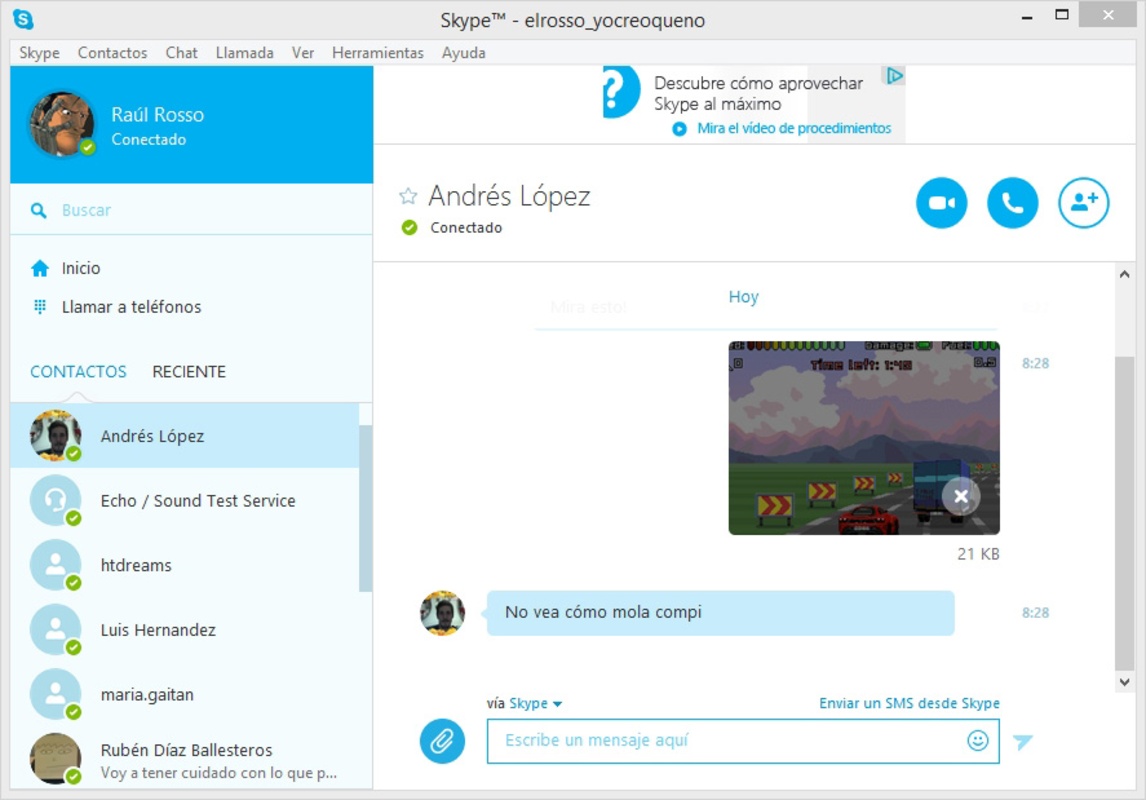Start a voice call with Andrés López

[x=1012, y=202]
